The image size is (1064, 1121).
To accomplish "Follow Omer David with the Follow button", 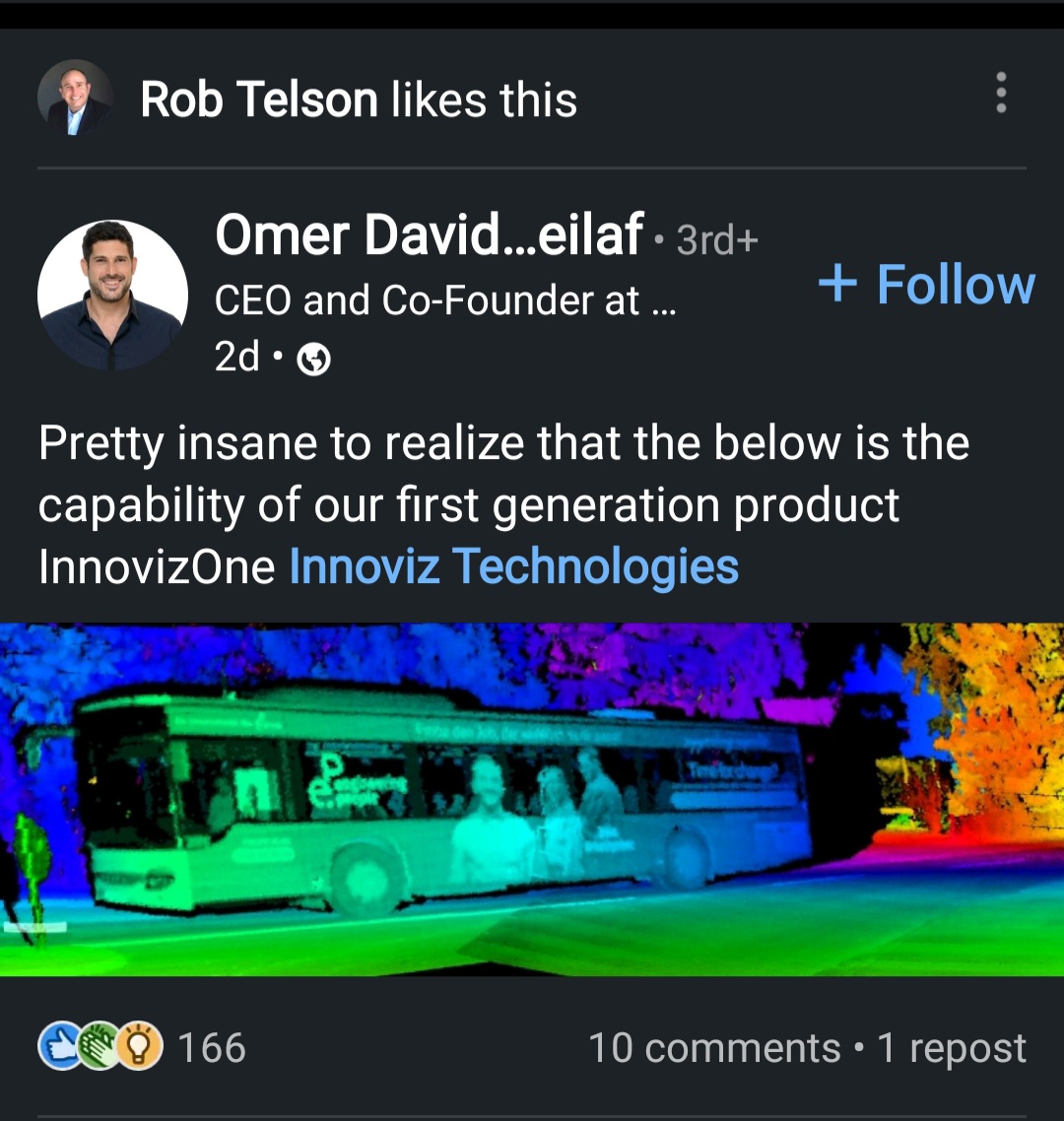I will 927,285.
